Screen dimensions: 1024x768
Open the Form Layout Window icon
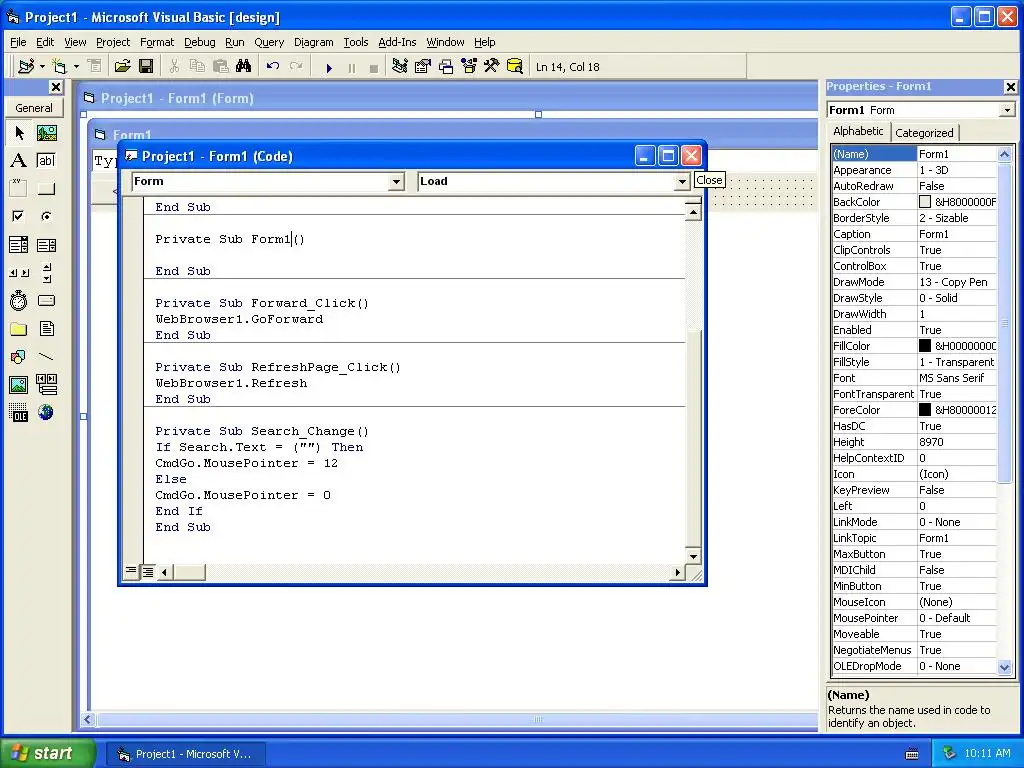(446, 67)
